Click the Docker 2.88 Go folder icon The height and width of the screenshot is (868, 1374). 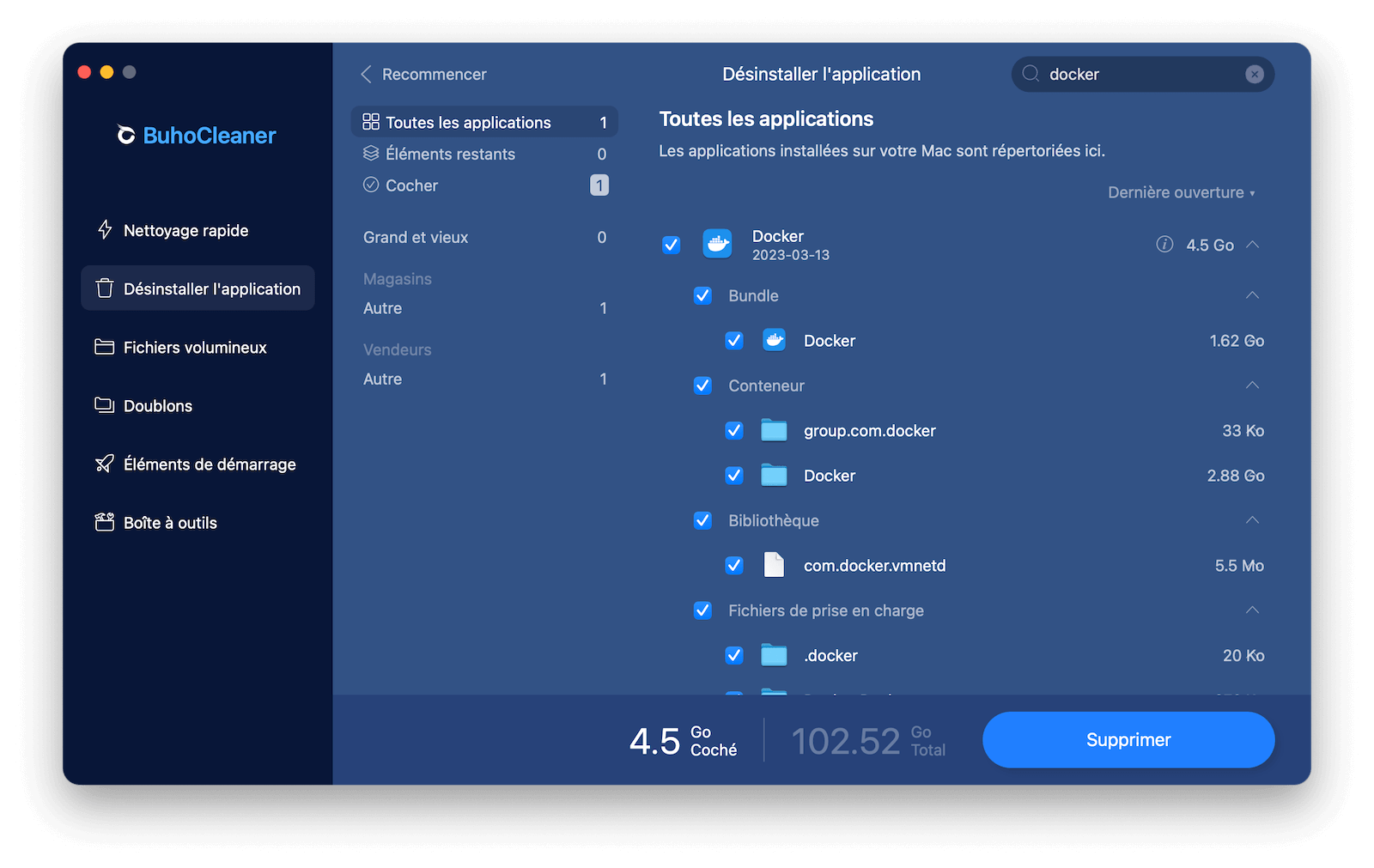(775, 475)
